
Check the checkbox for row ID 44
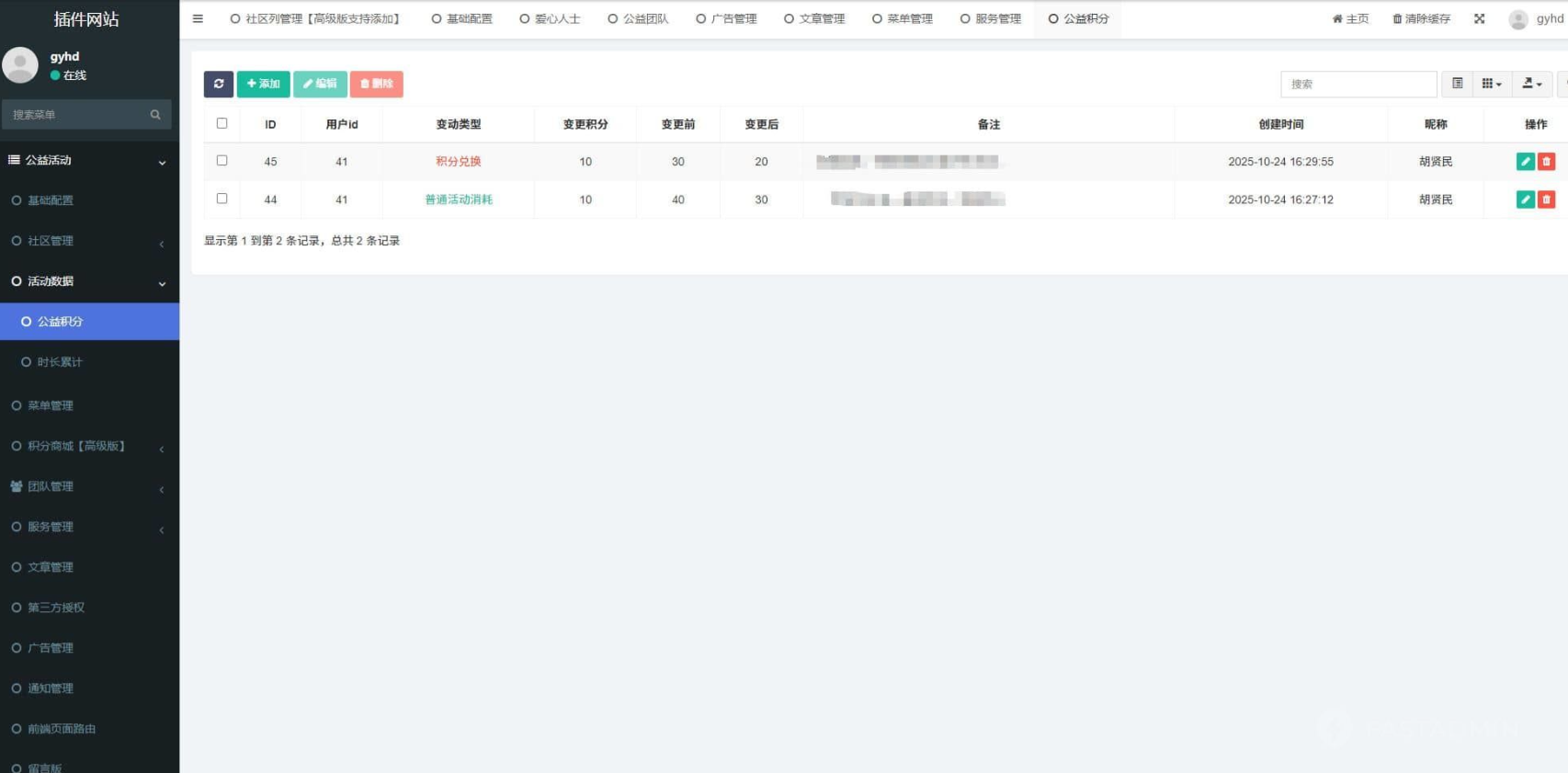[222, 199]
